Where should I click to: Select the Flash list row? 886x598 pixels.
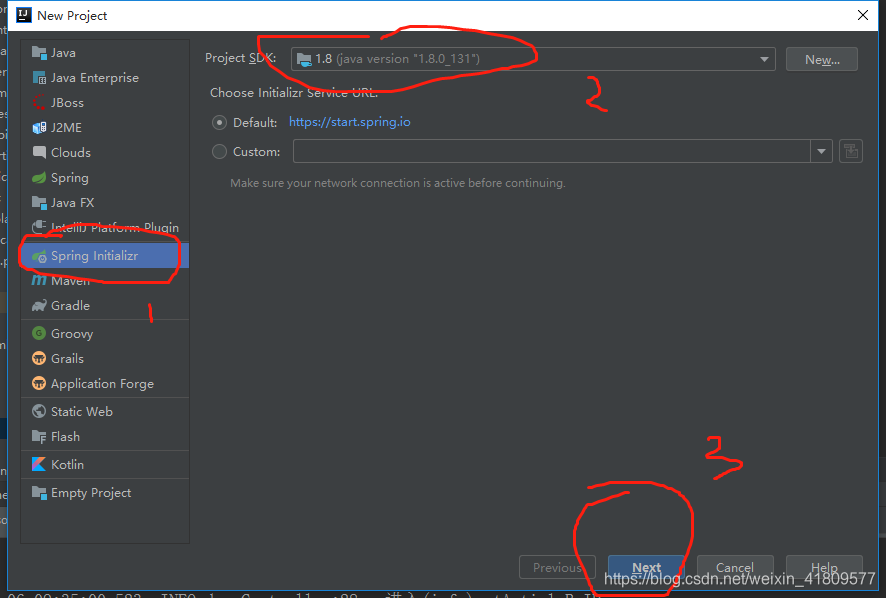pyautogui.click(x=105, y=437)
